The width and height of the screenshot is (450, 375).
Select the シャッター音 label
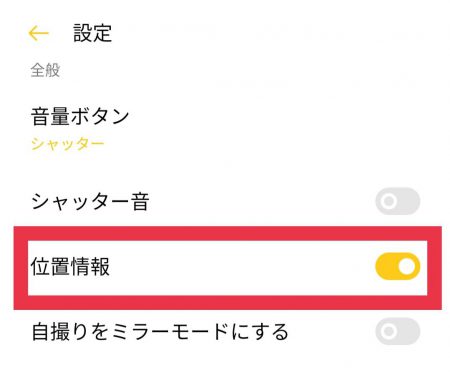(x=90, y=202)
